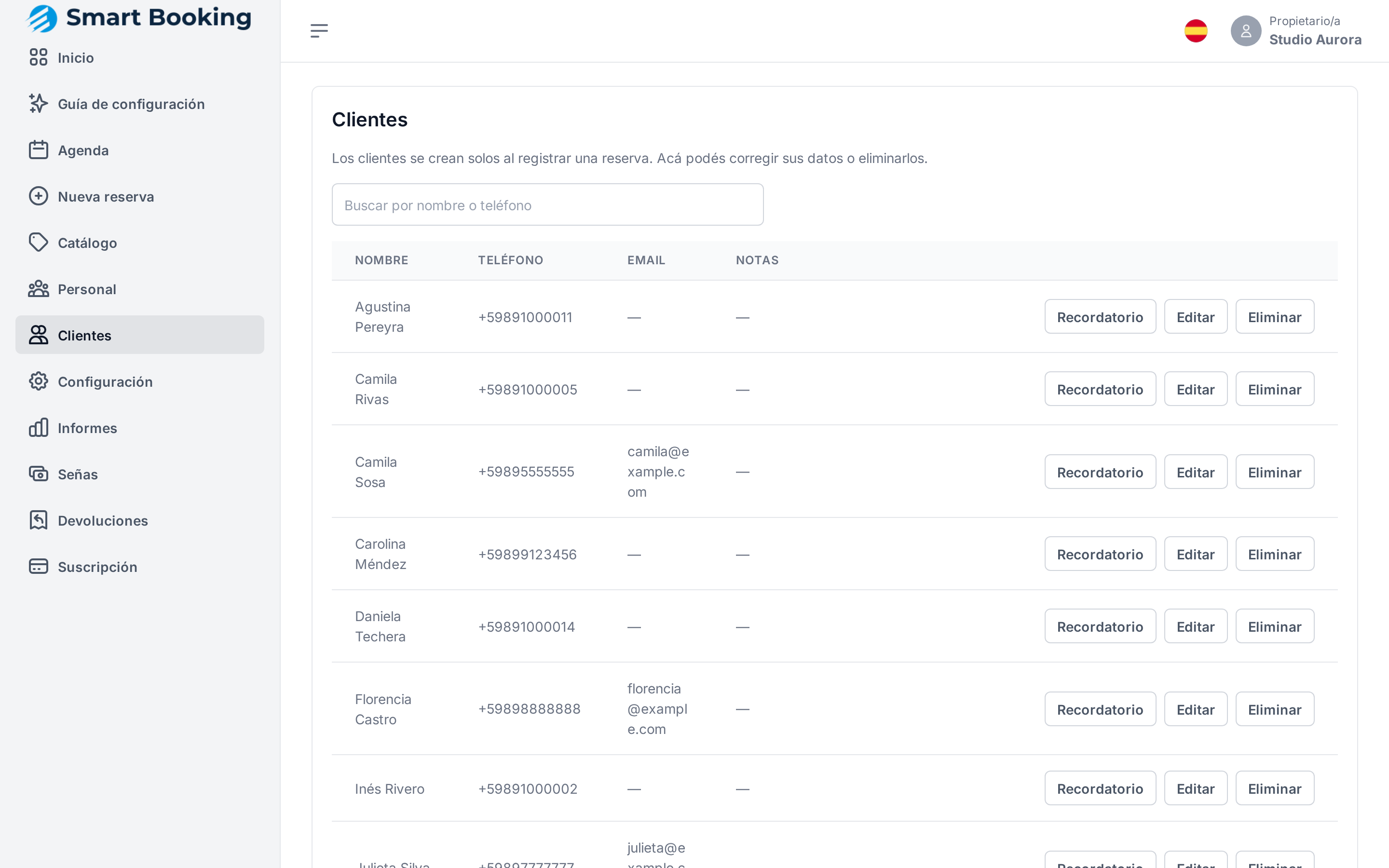Delete Agustina Pereyra client
This screenshot has width=1389, height=868.
[1275, 316]
